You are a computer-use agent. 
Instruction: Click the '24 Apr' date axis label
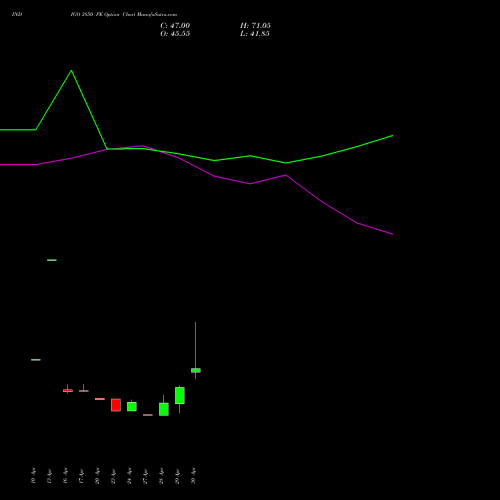tap(129, 476)
